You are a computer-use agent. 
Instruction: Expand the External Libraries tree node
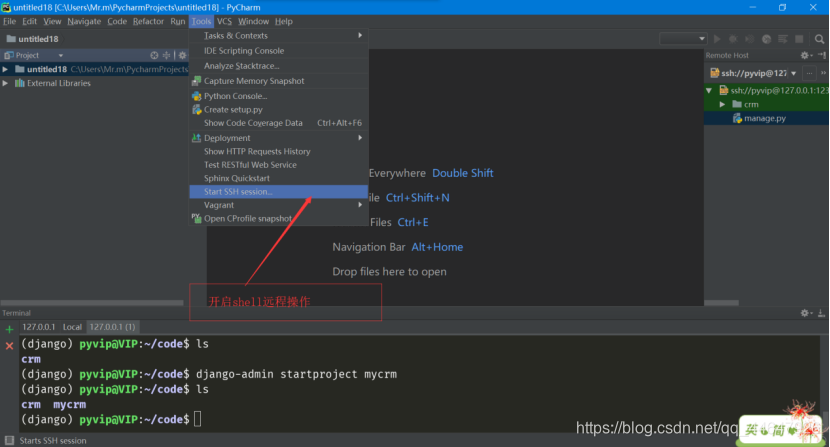tap(5, 83)
